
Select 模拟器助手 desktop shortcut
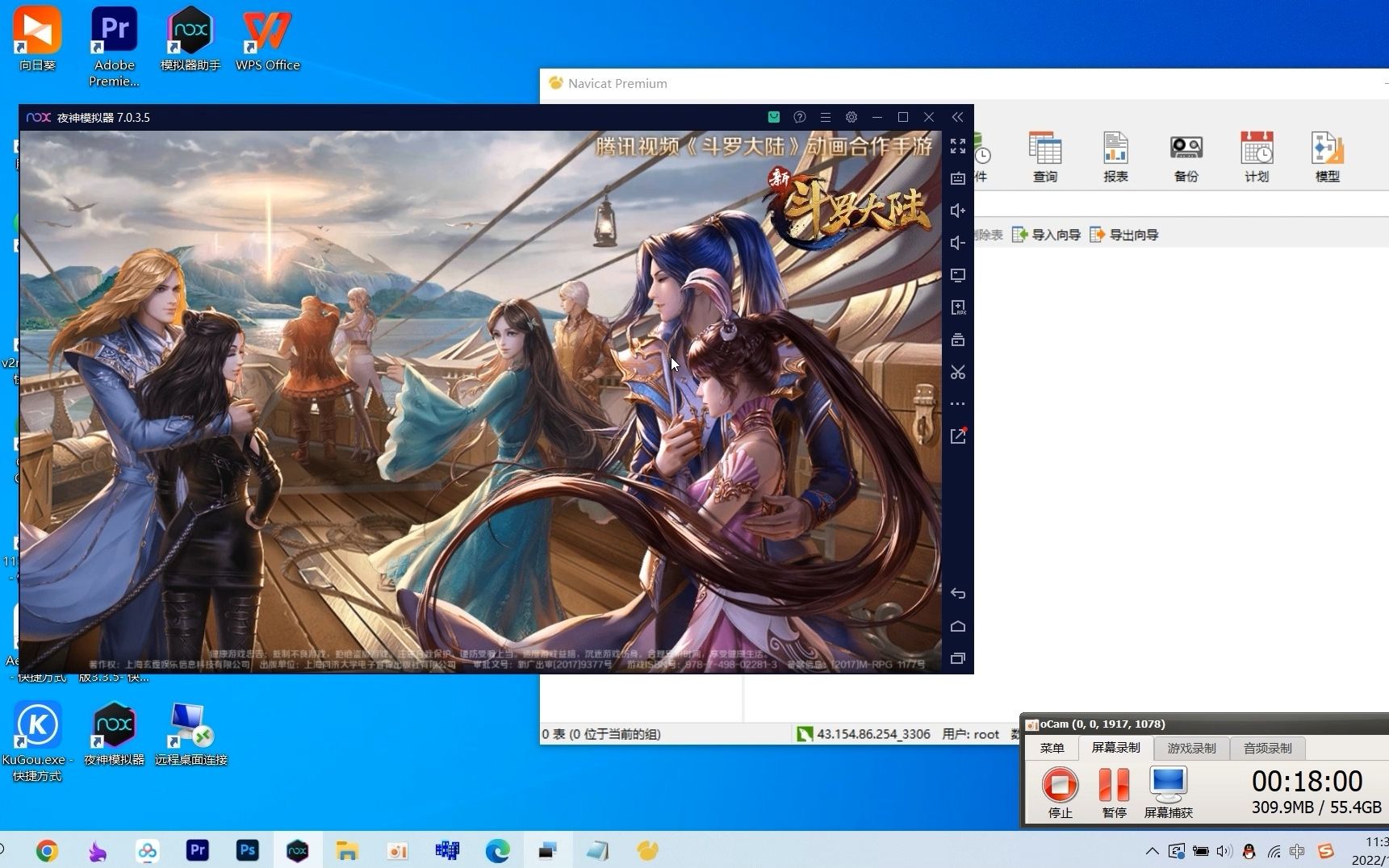pyautogui.click(x=190, y=39)
